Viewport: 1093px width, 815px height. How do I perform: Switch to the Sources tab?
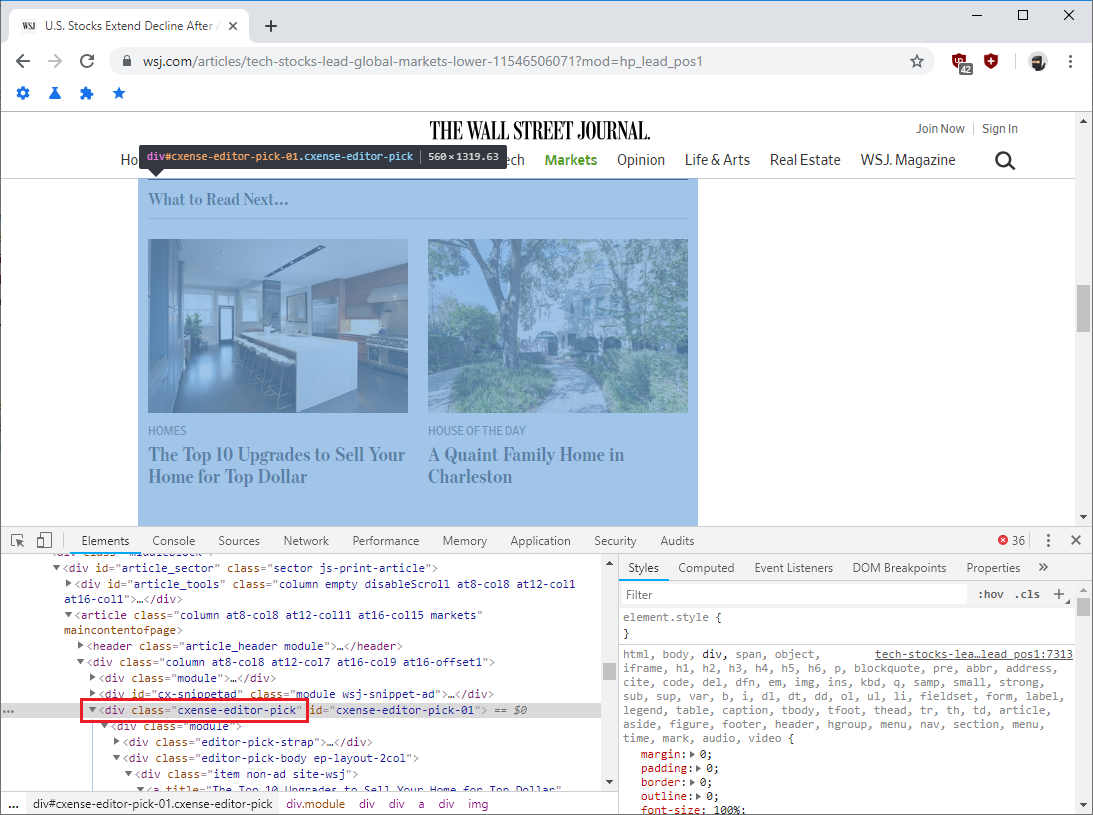(239, 541)
